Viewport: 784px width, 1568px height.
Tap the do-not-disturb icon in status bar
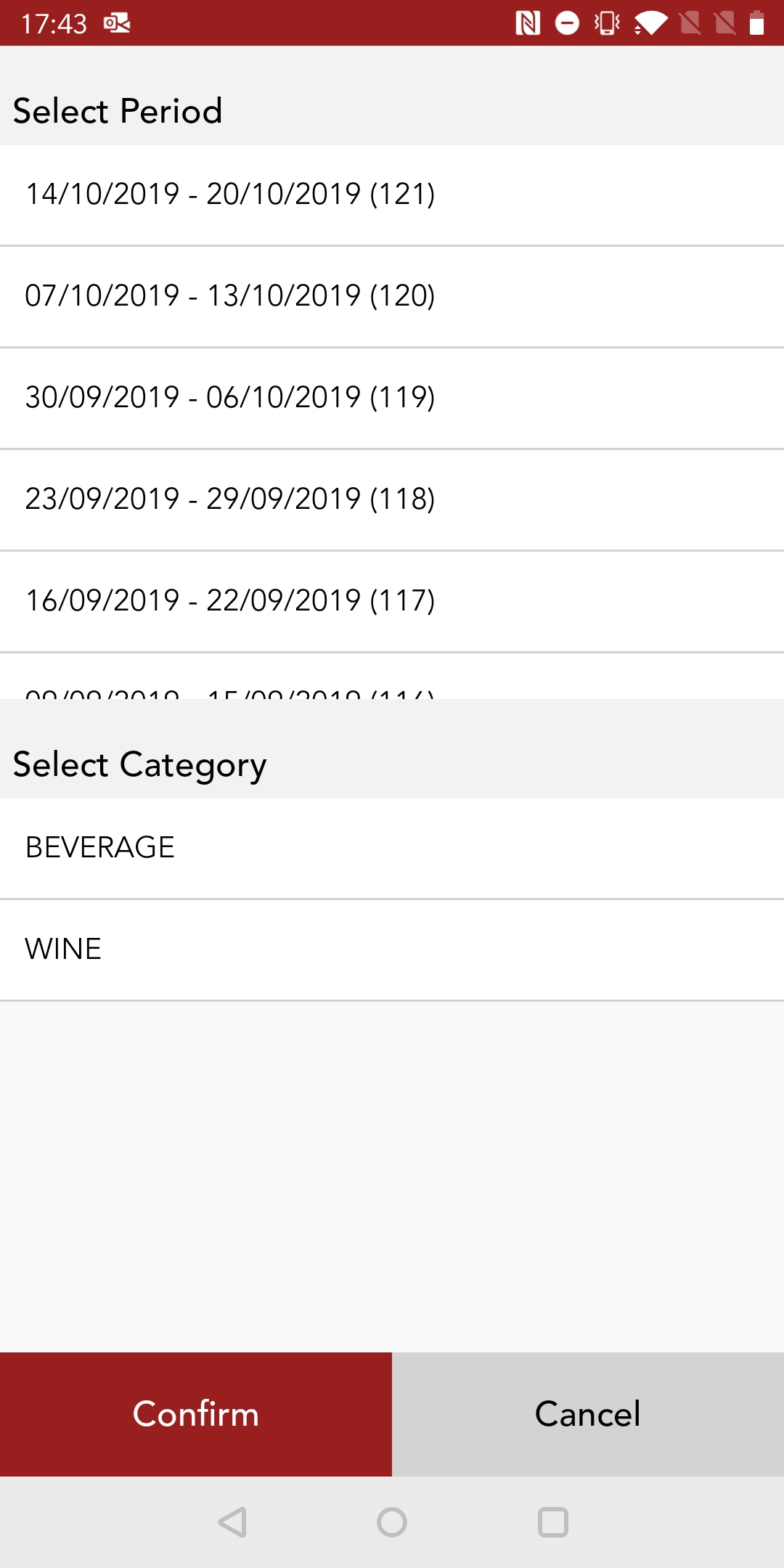[567, 23]
